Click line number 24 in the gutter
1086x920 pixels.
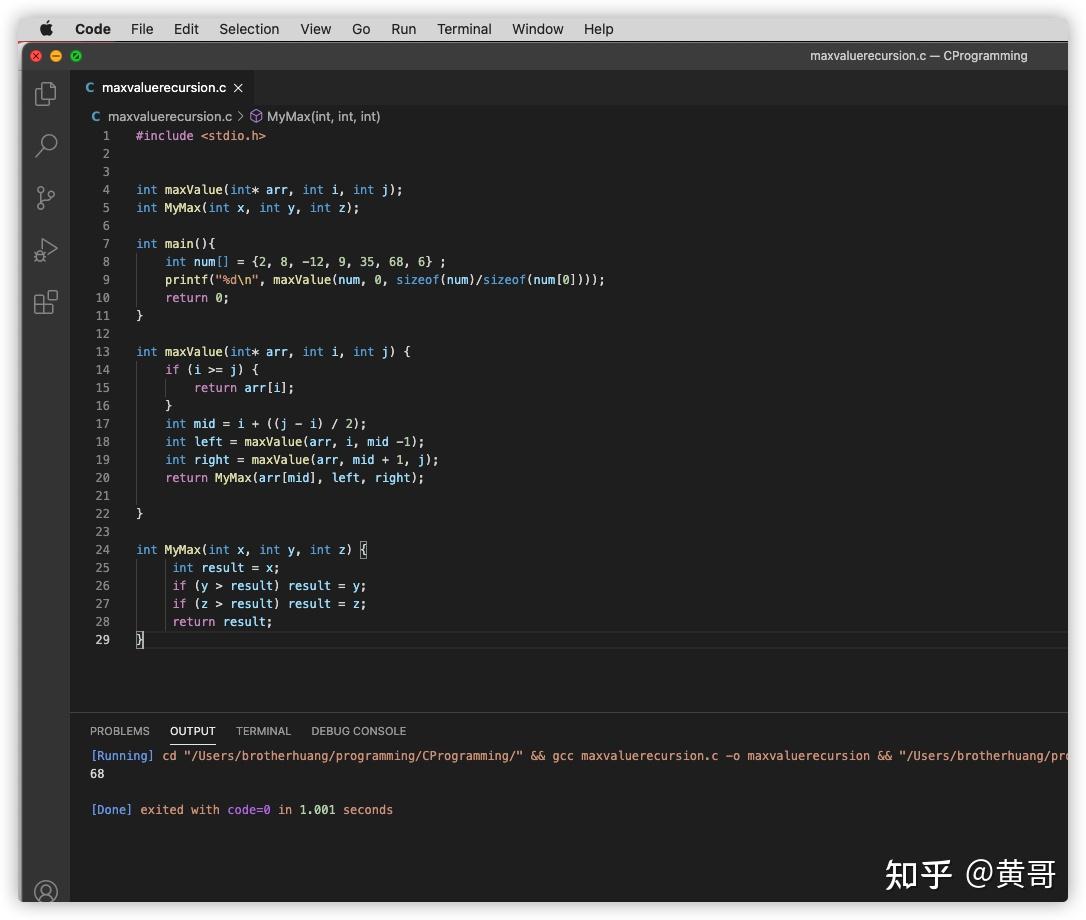click(x=103, y=550)
